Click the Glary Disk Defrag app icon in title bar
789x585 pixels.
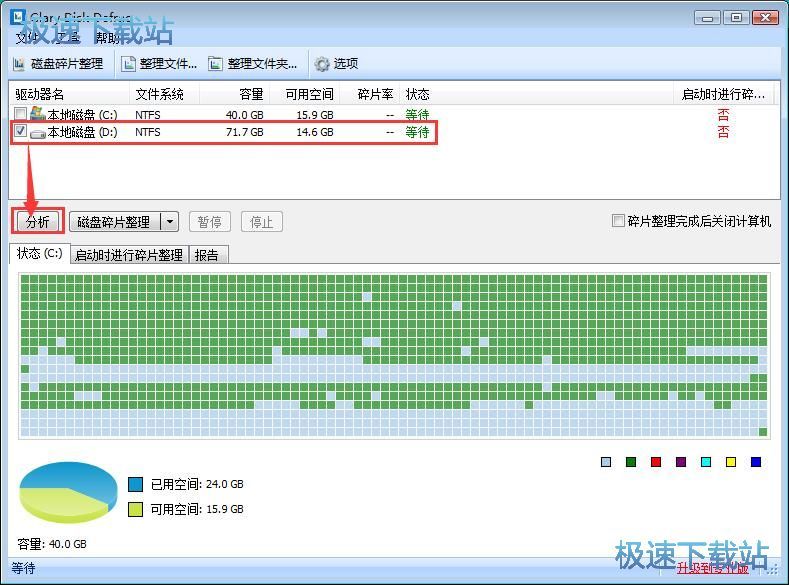click(18, 17)
